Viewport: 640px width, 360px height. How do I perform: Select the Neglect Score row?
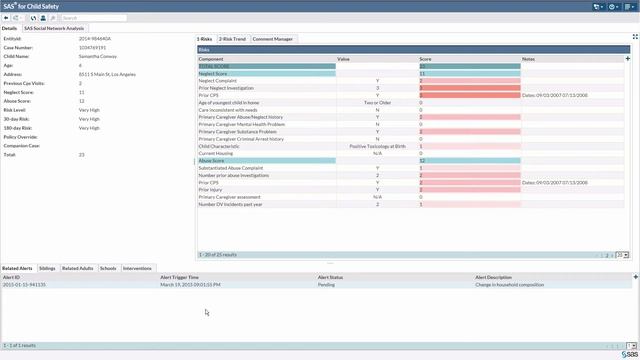[x=411, y=73]
